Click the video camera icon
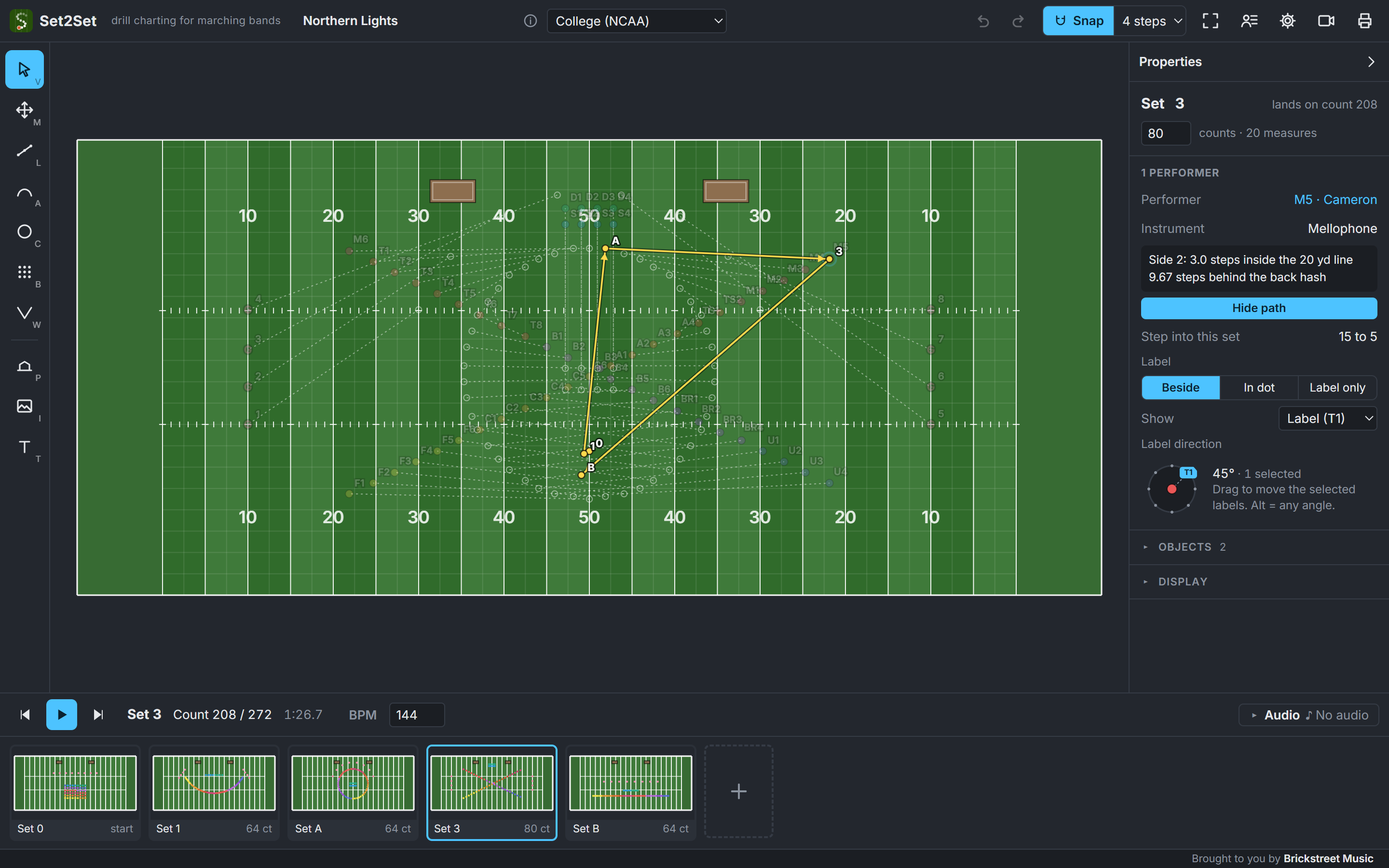Screen dimensions: 1389x868 point(1326,21)
